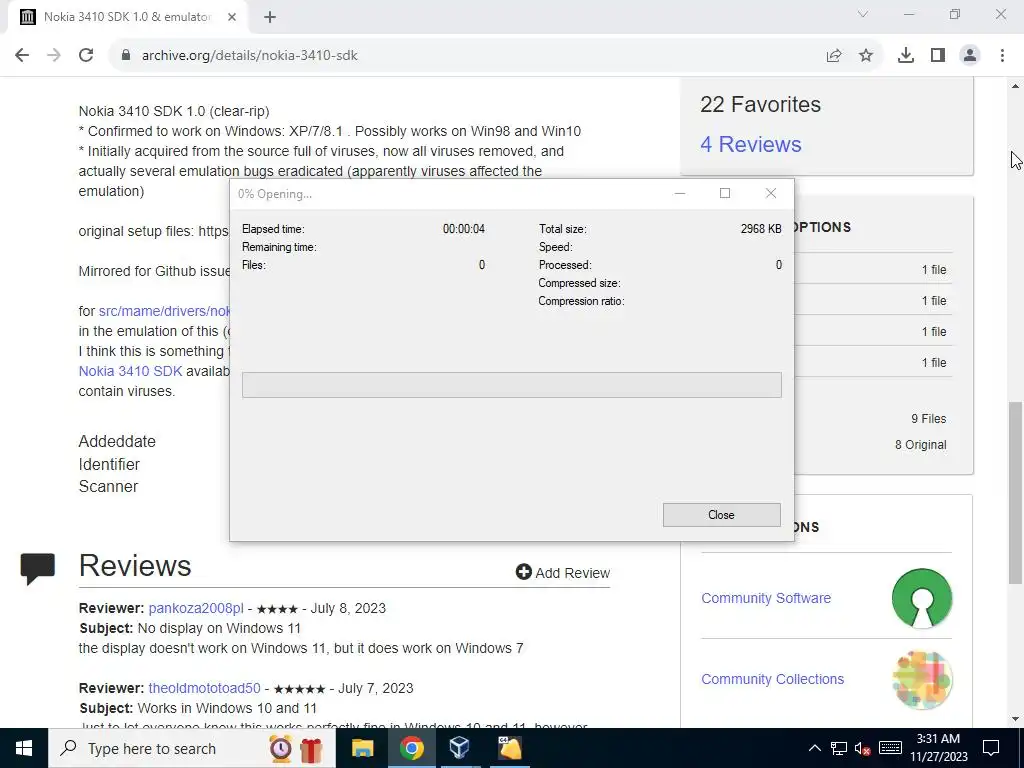Open the 4 Reviews link
The width and height of the screenshot is (1024, 768).
click(x=750, y=144)
